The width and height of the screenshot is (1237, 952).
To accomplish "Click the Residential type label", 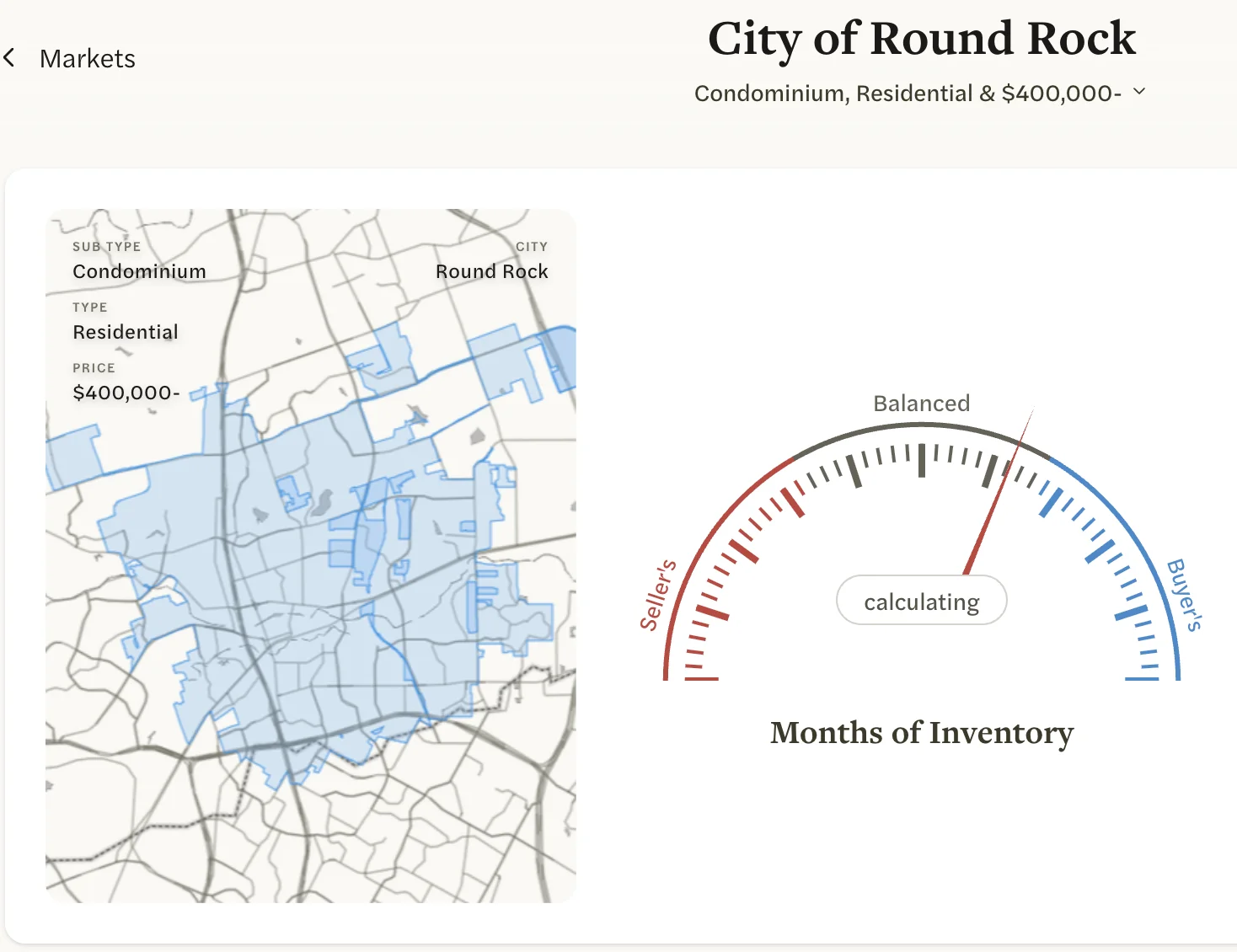I will (126, 332).
